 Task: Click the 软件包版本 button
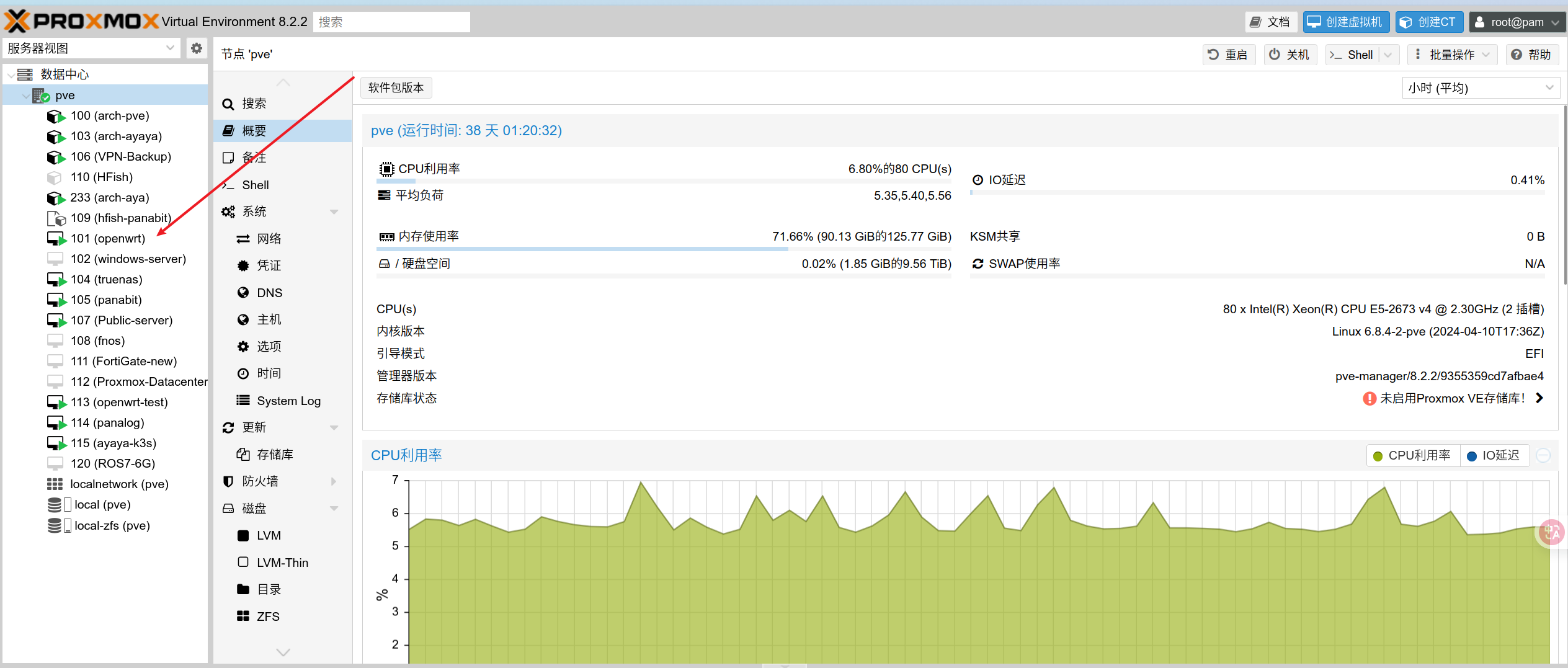click(x=396, y=88)
